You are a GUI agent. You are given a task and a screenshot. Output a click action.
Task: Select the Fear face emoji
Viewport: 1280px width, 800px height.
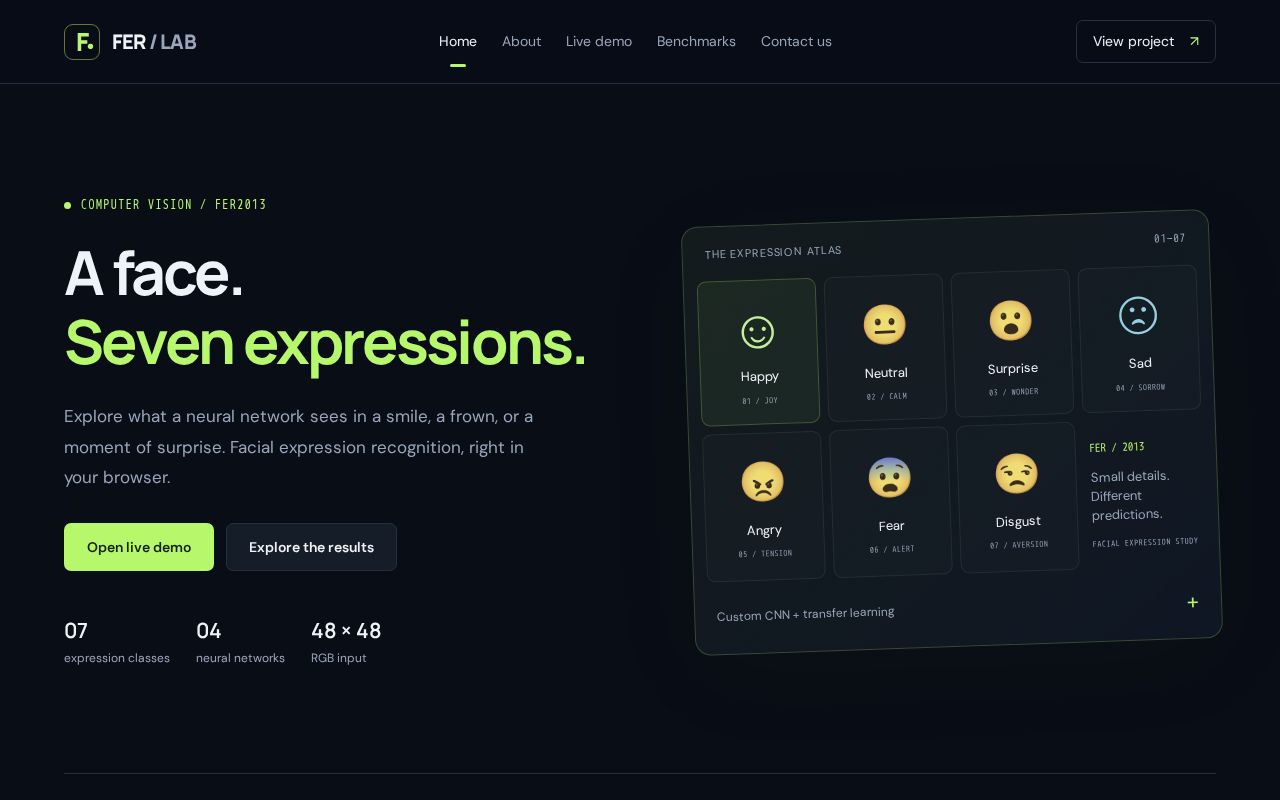pos(889,478)
